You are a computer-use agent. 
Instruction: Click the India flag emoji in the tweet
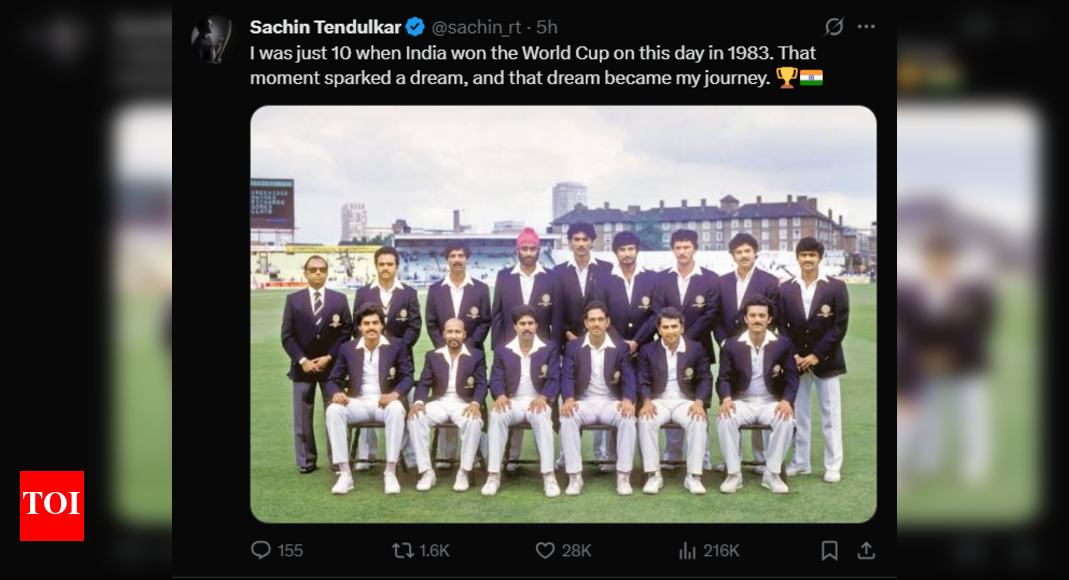[x=814, y=77]
